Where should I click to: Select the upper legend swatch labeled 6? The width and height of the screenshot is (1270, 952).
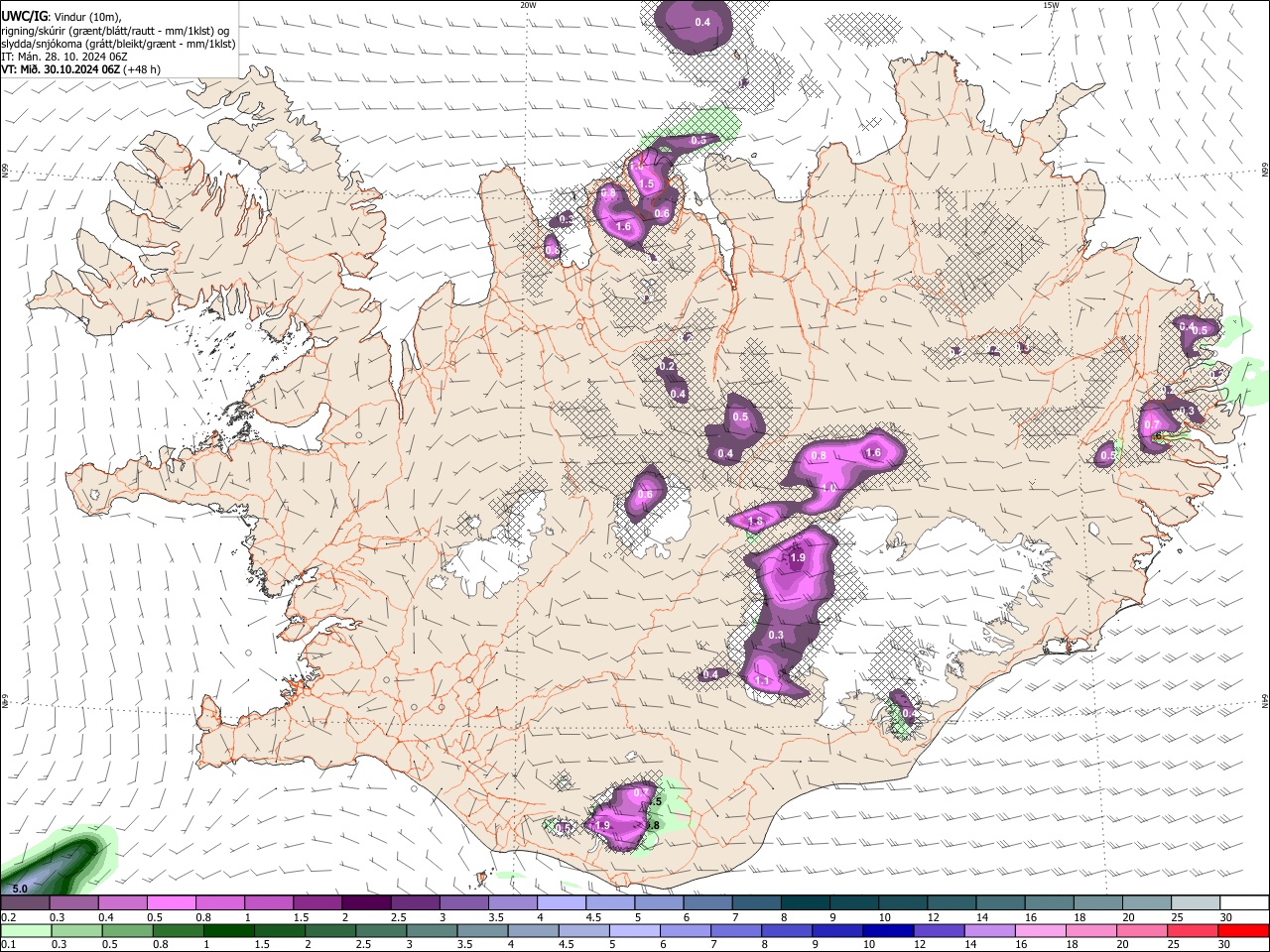click(x=705, y=903)
